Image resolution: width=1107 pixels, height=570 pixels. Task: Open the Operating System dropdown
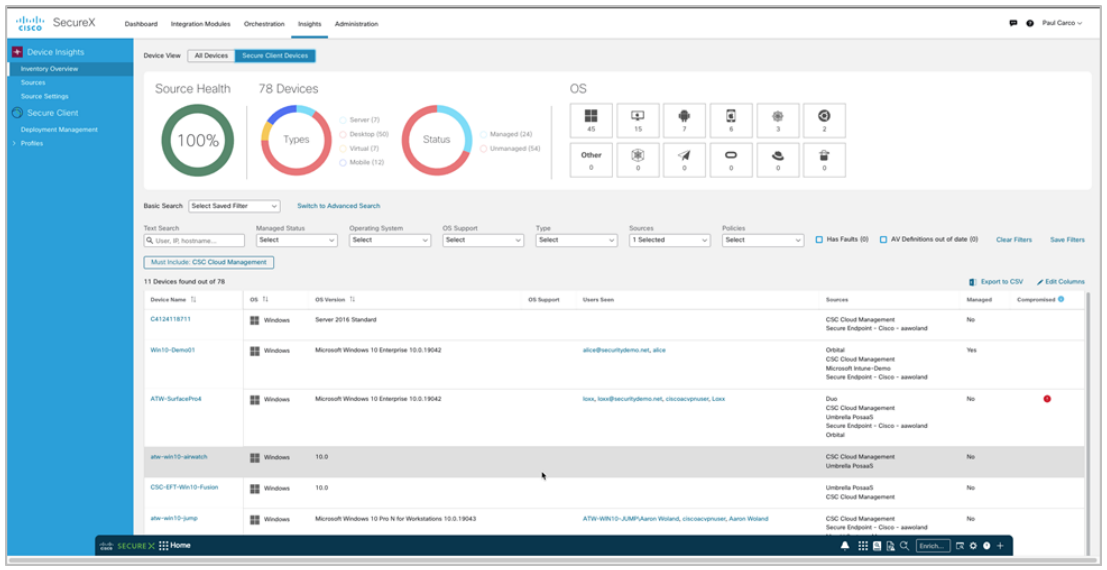[x=390, y=240]
